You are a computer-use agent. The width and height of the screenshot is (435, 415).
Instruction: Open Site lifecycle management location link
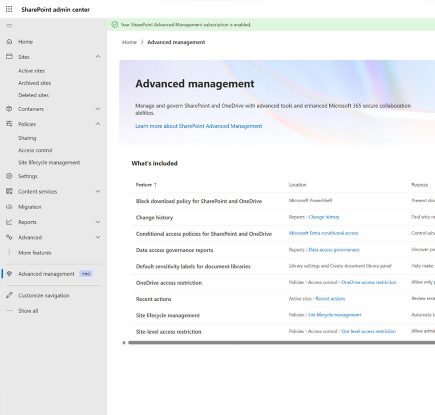pos(335,315)
